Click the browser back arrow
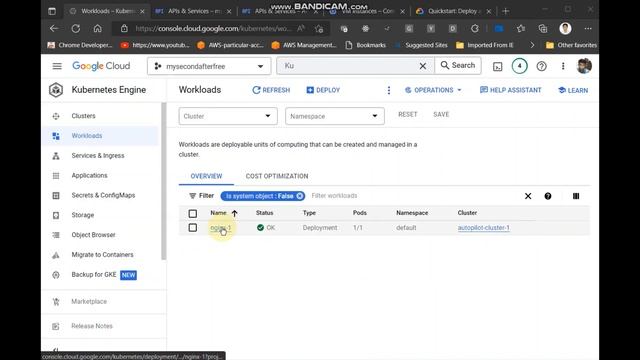This screenshot has width=640, height=360. (54, 29)
